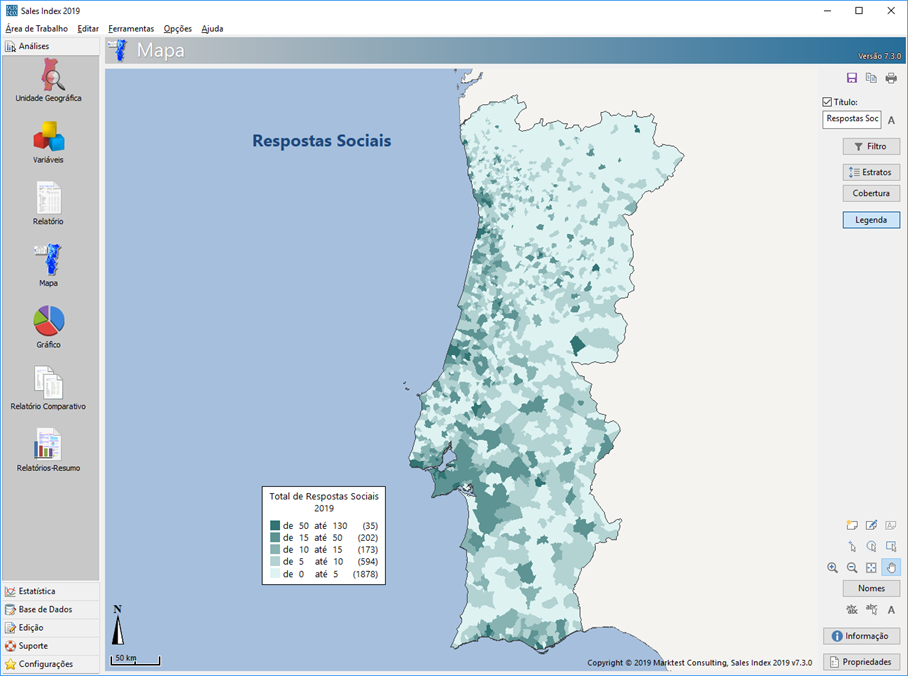
Task: Click the fit-to-extent zoom icon
Action: (871, 567)
